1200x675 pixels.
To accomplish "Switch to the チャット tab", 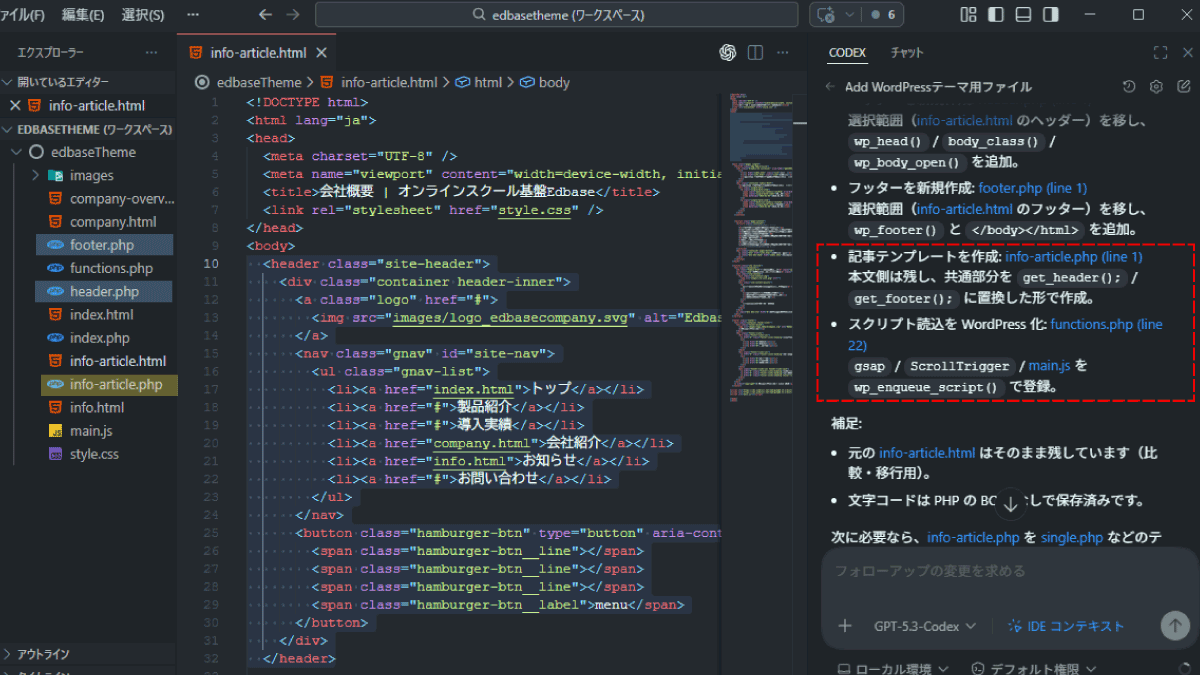I will 907,52.
